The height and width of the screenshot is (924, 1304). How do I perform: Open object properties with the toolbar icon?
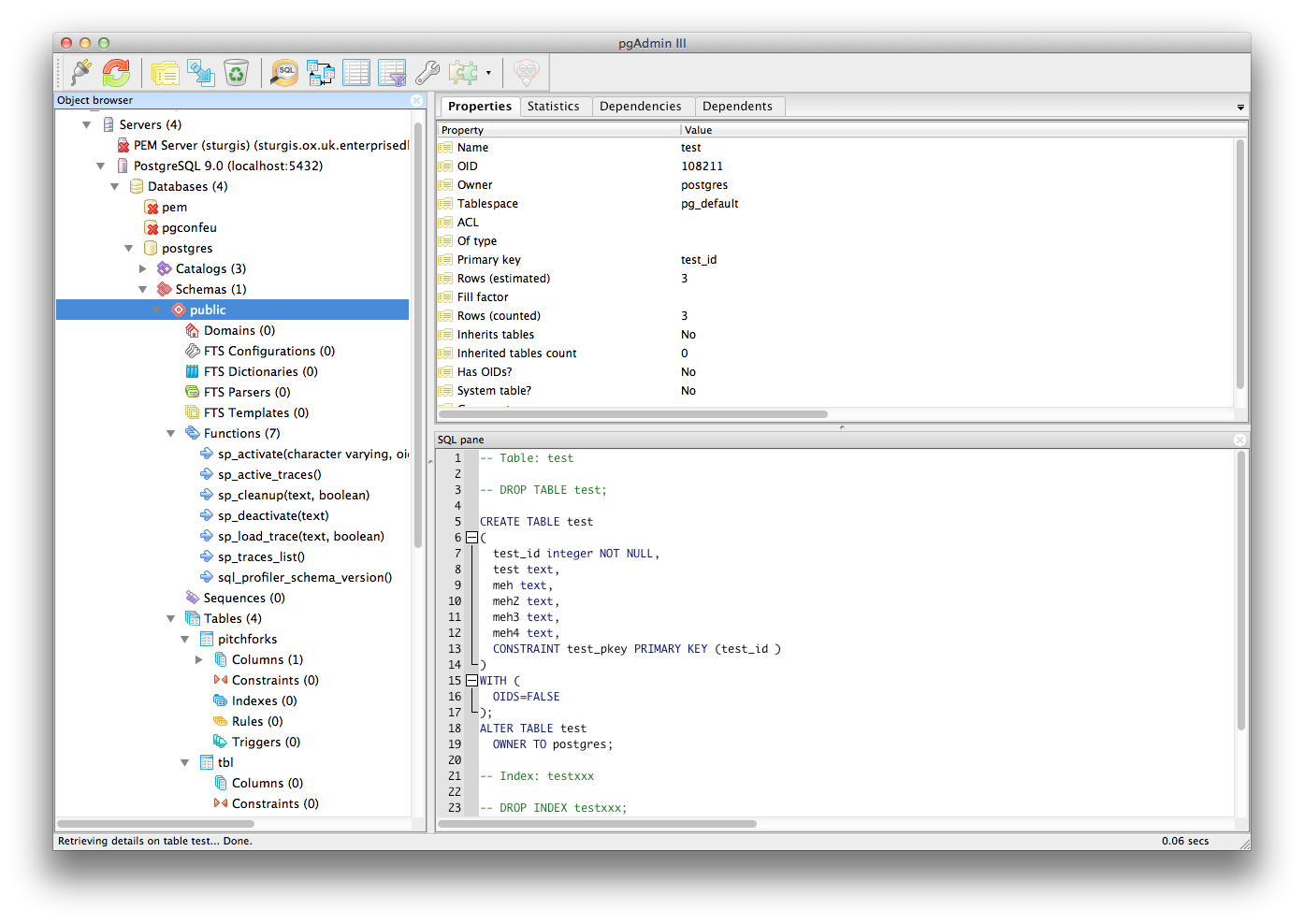165,72
